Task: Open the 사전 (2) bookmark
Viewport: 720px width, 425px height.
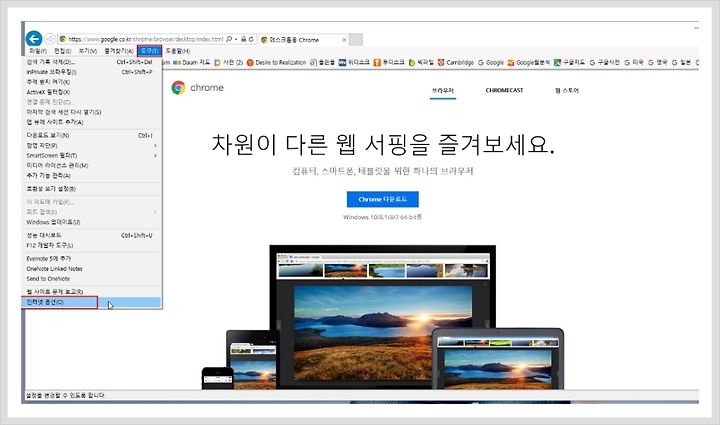Action: (228, 62)
